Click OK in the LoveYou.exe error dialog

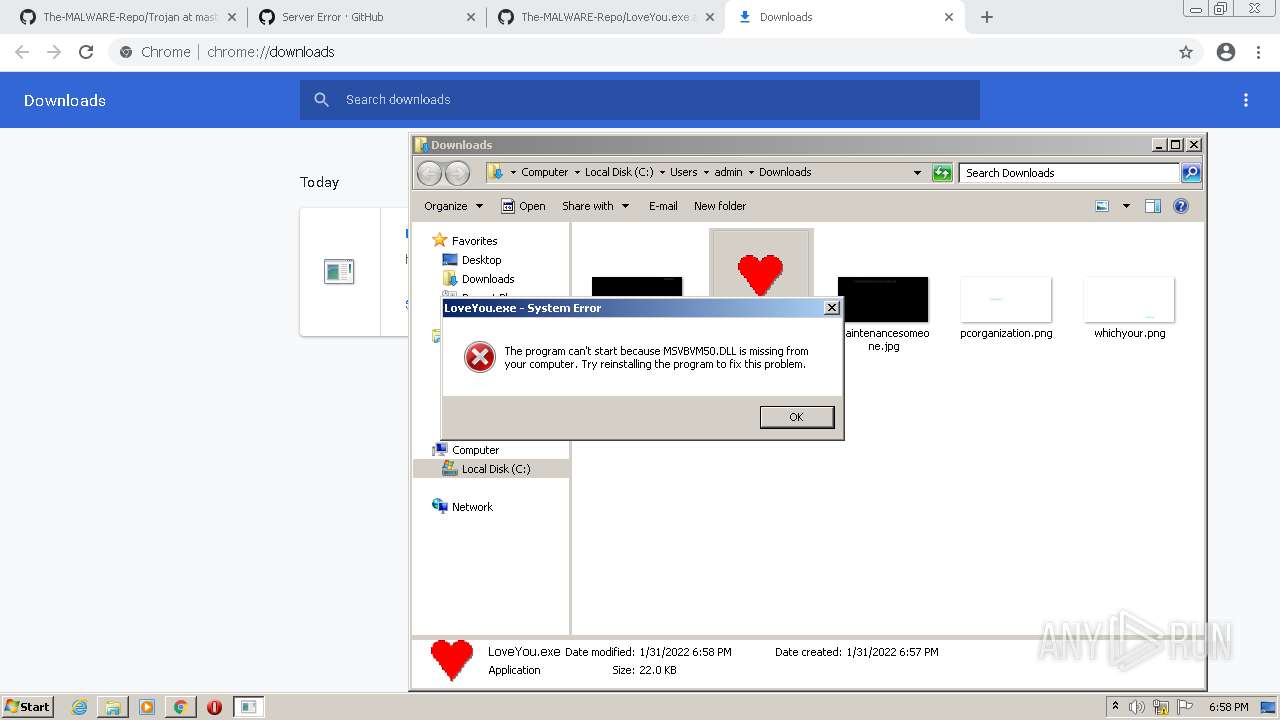(x=796, y=417)
